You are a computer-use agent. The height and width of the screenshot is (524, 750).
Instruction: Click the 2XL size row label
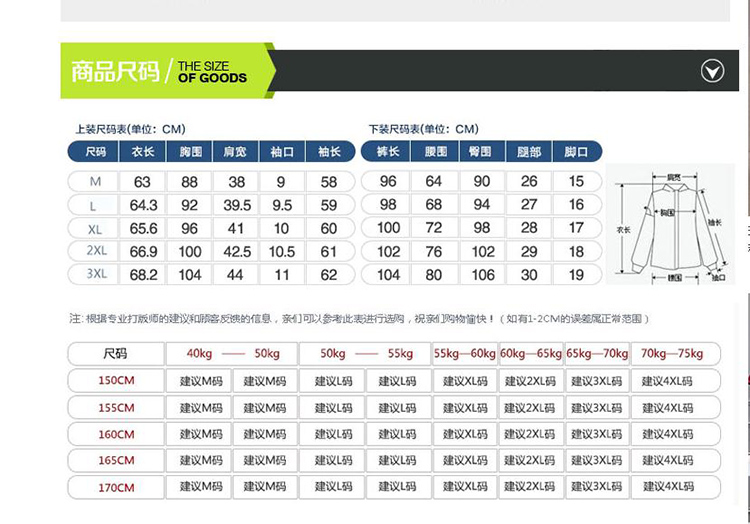tap(96, 251)
